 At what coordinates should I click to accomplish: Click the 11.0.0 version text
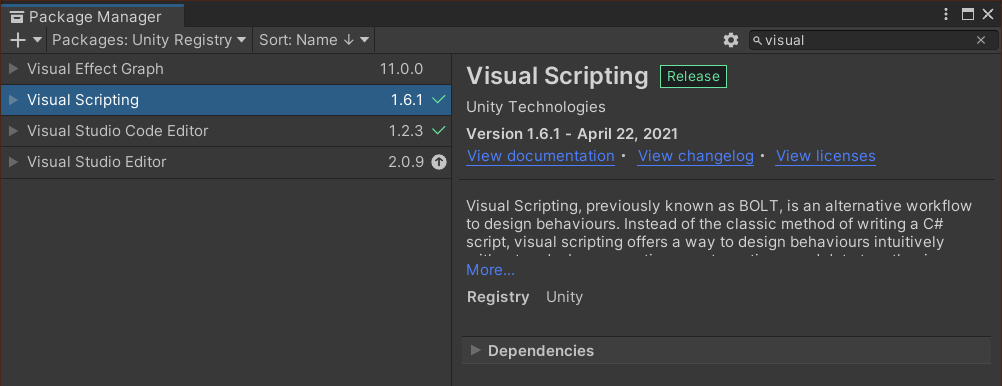coord(401,69)
